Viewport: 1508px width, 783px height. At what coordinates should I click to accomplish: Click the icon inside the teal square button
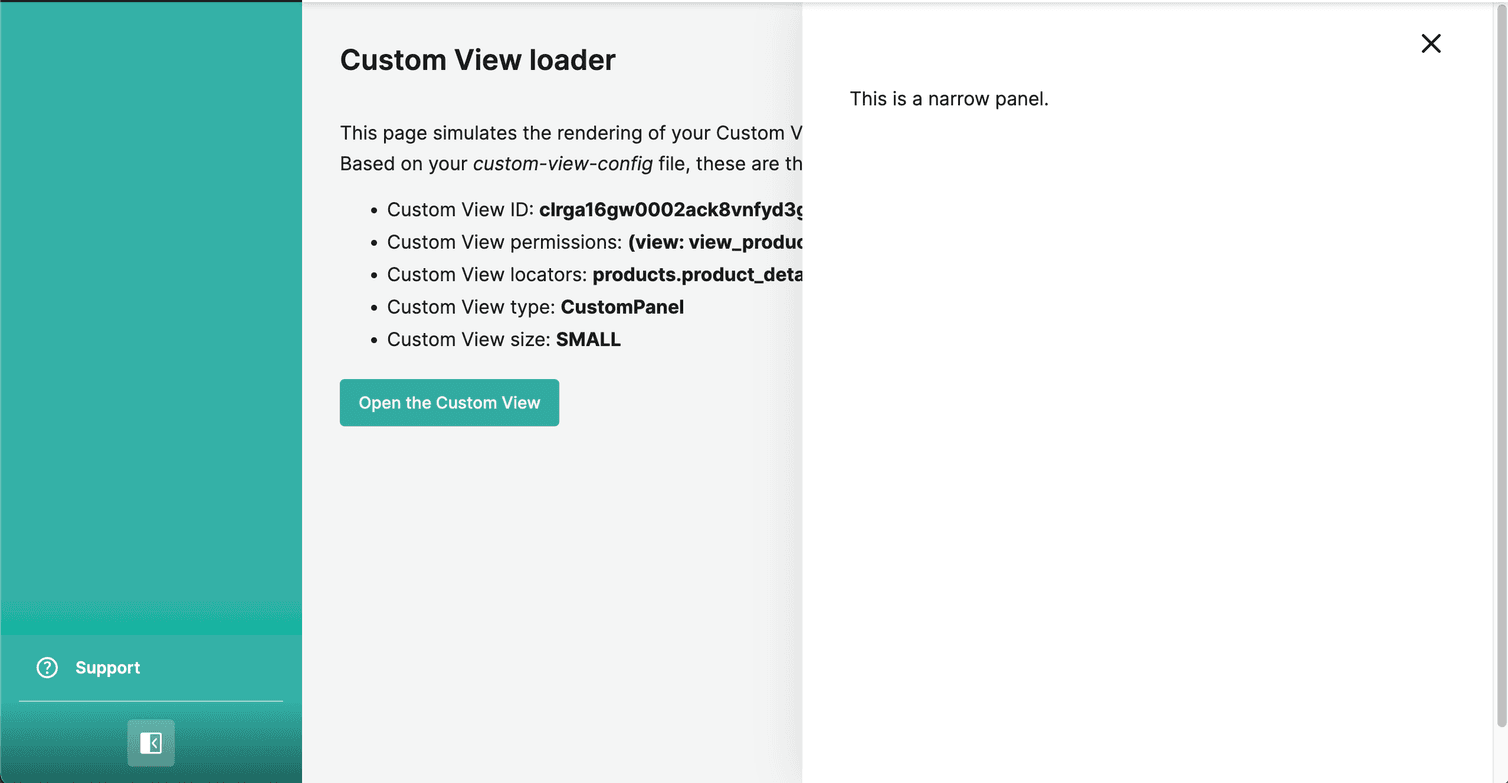coord(150,743)
